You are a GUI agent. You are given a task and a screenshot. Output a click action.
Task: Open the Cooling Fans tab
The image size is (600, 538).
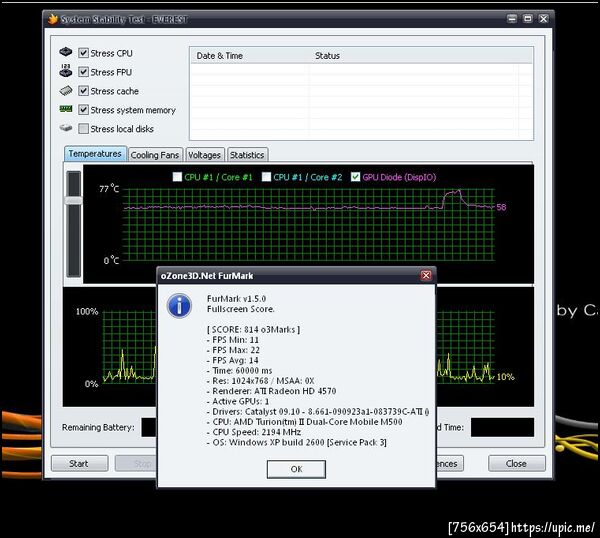pos(155,155)
